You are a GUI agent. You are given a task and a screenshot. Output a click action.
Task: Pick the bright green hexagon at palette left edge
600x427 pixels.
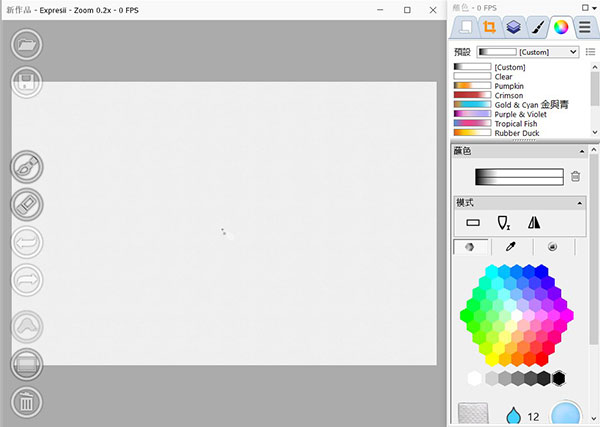tap(466, 316)
